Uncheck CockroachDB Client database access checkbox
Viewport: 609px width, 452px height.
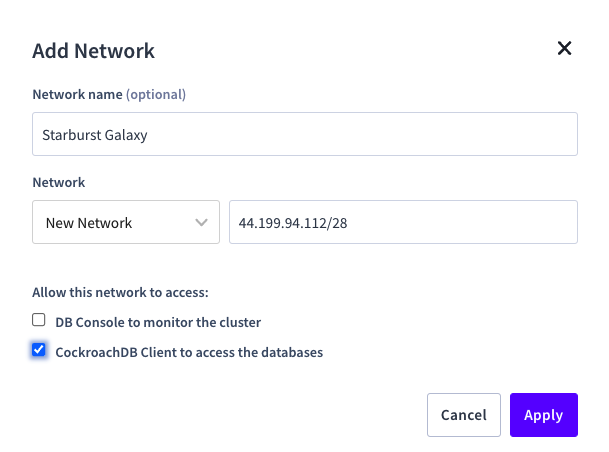pyautogui.click(x=39, y=350)
